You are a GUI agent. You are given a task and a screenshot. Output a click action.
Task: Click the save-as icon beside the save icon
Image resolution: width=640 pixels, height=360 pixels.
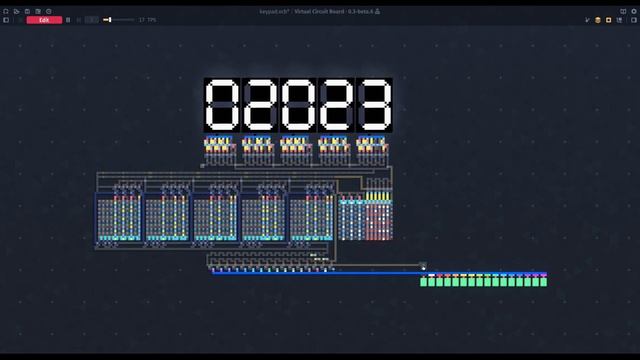38,11
